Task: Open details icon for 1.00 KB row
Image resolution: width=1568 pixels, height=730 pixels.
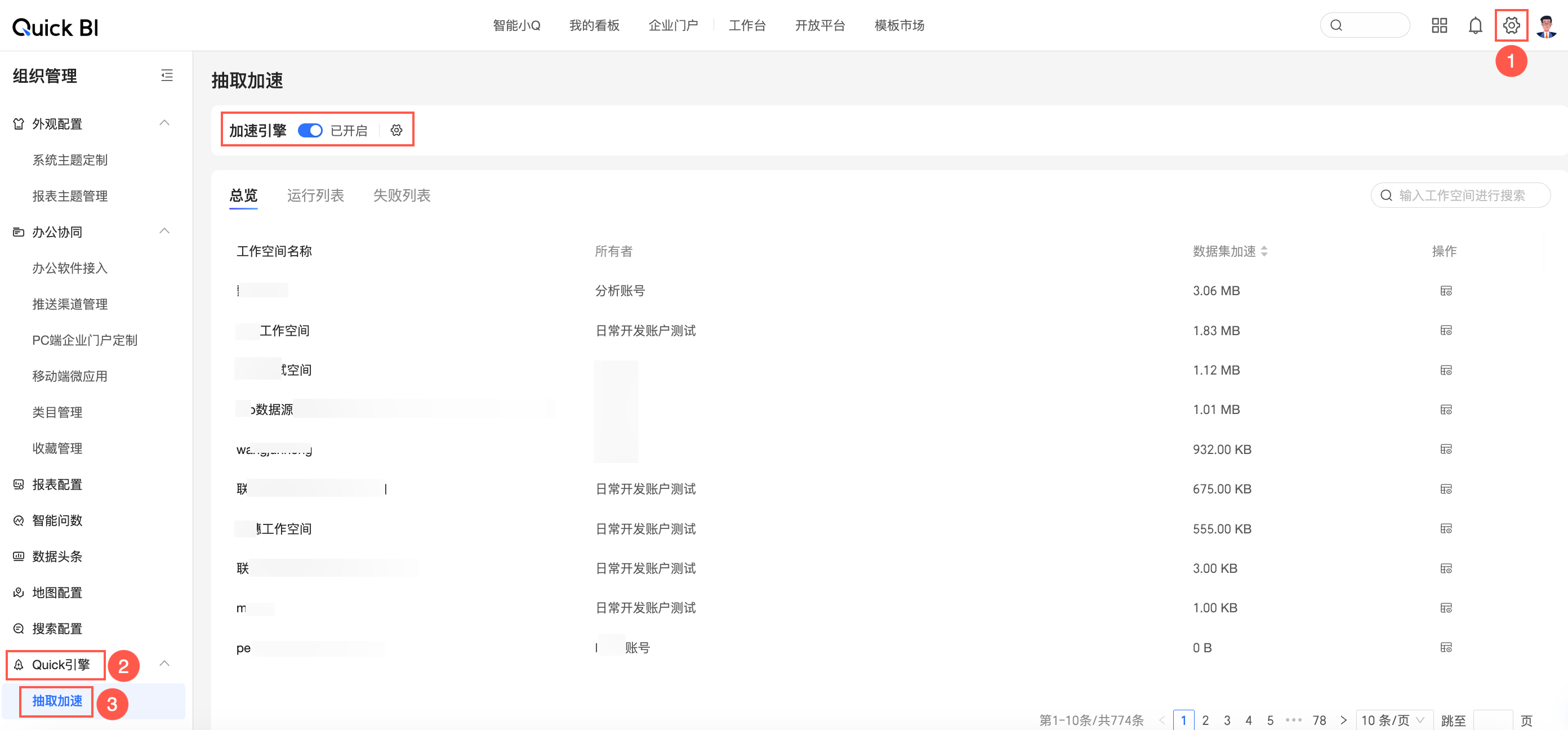Action: [1446, 608]
